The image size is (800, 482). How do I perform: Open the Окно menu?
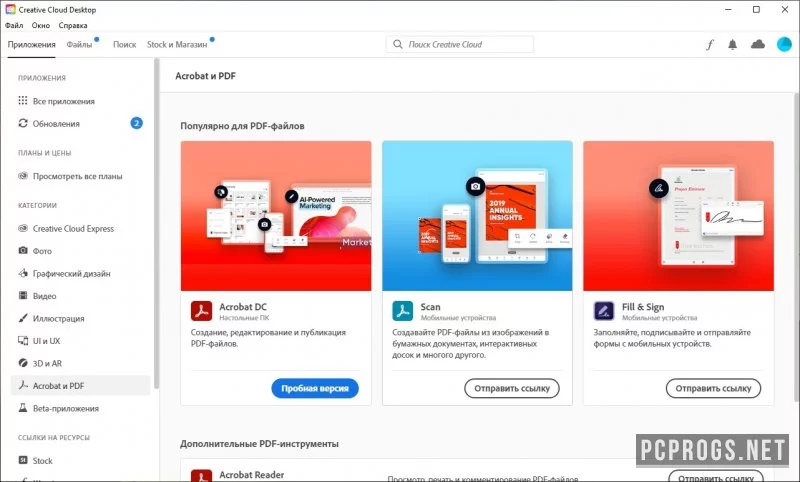coord(41,25)
